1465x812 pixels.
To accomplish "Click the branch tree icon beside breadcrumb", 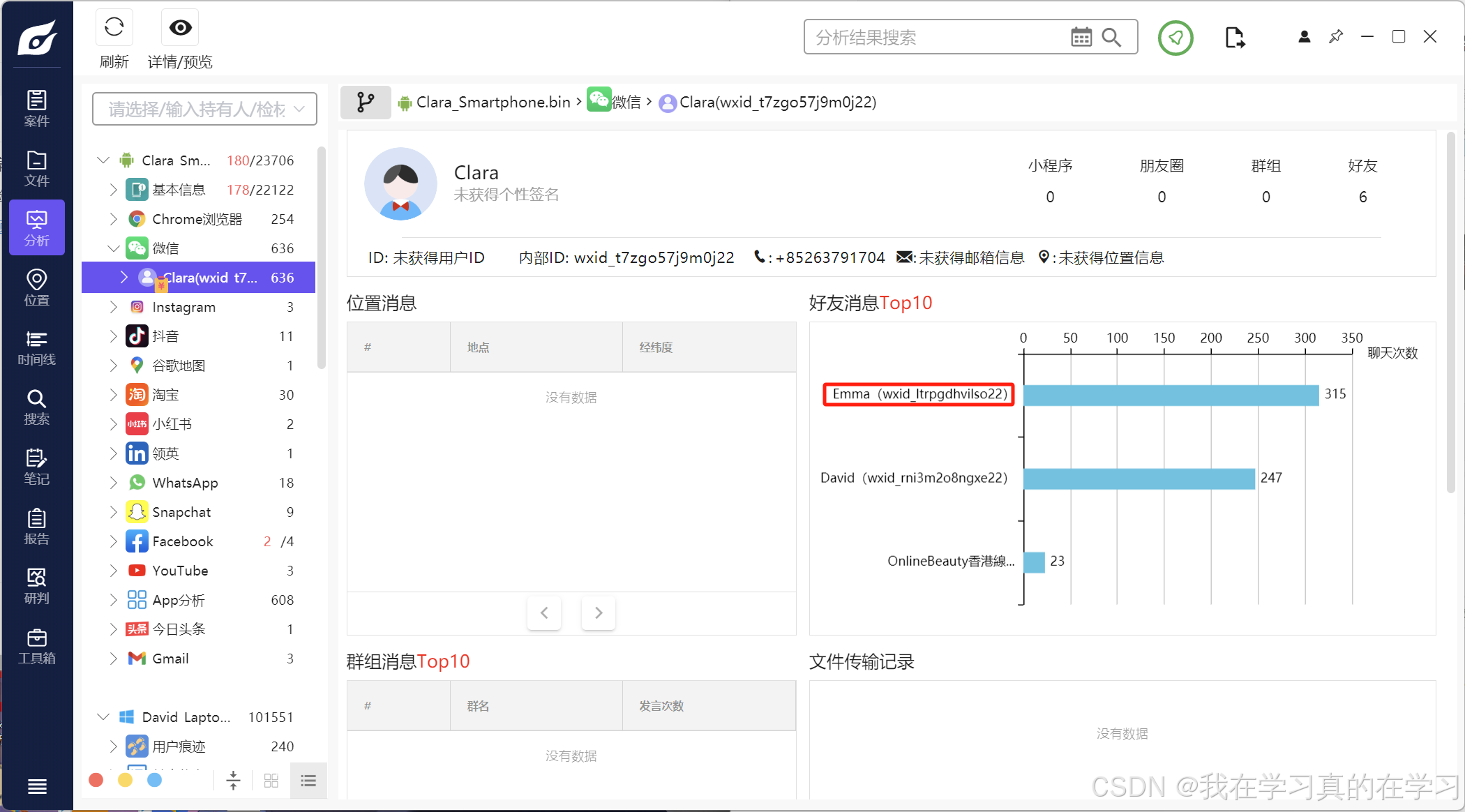I will [x=365, y=103].
